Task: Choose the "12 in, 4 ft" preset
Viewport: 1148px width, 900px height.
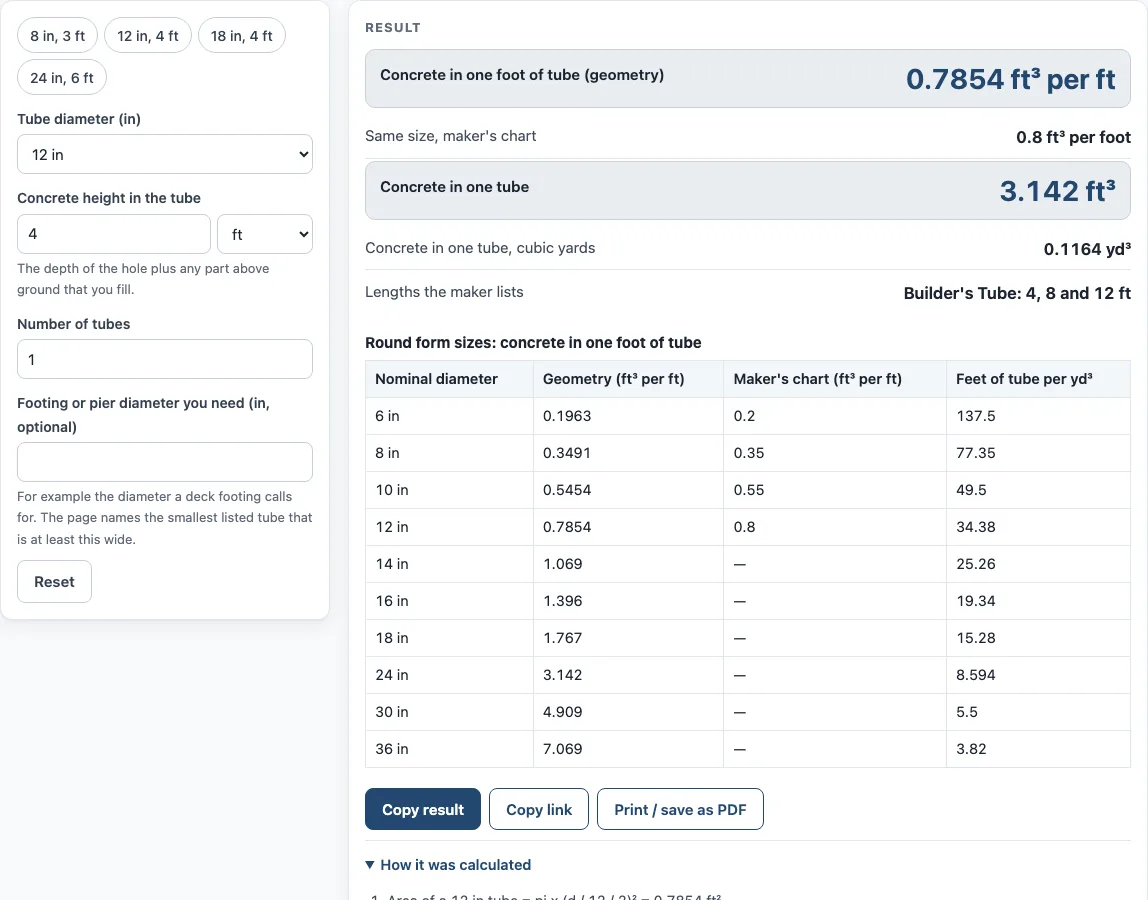Action: [x=148, y=36]
